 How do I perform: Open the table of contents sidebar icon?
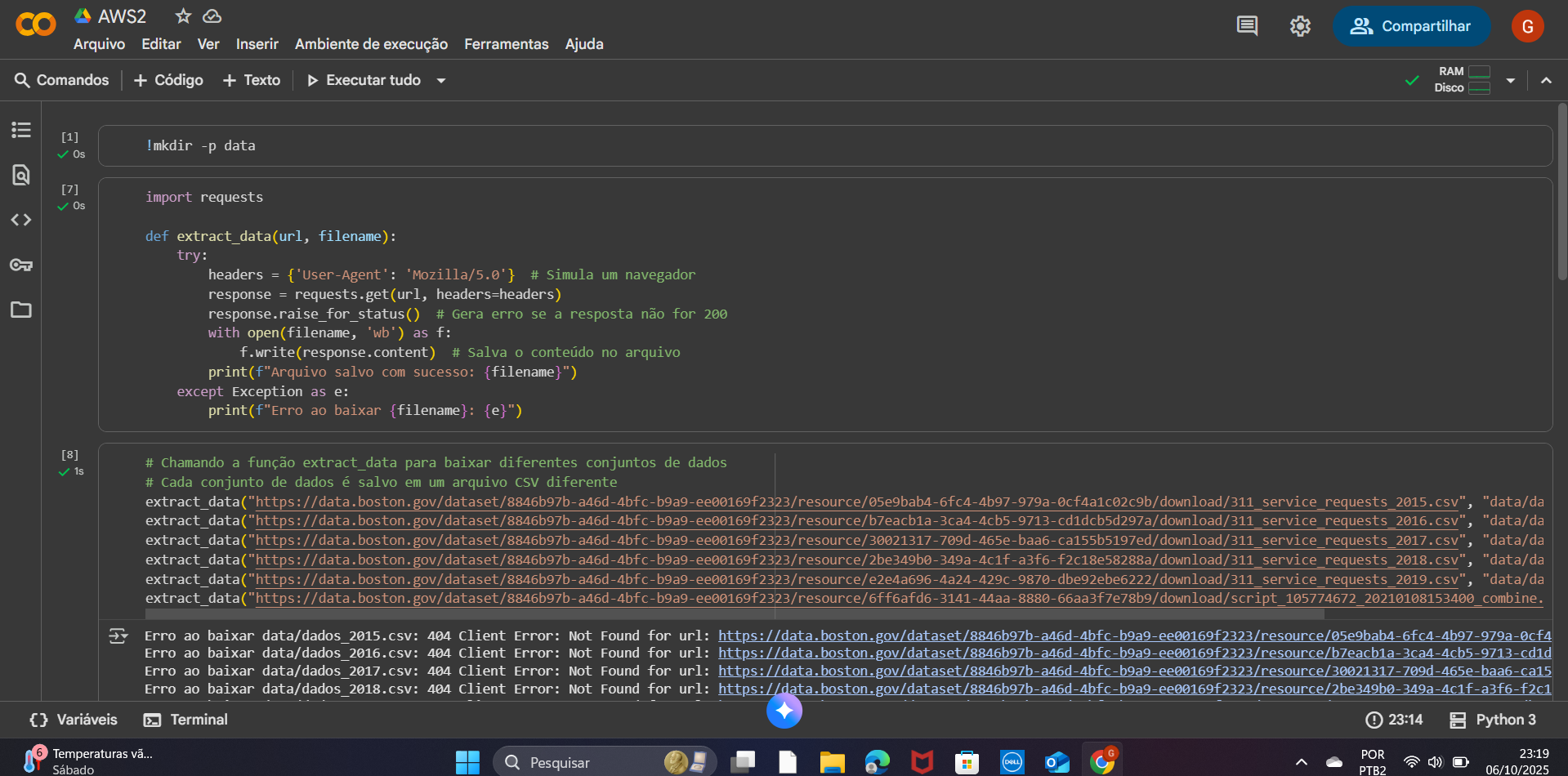pyautogui.click(x=21, y=130)
